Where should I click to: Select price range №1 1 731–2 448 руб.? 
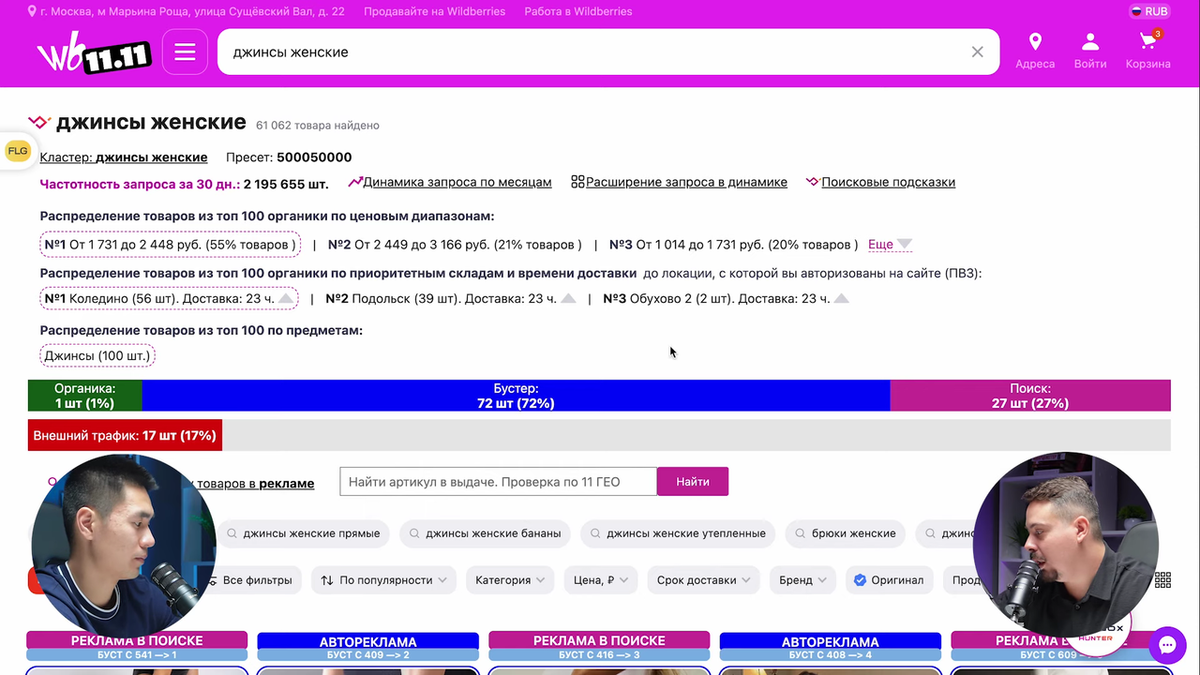[x=169, y=244]
